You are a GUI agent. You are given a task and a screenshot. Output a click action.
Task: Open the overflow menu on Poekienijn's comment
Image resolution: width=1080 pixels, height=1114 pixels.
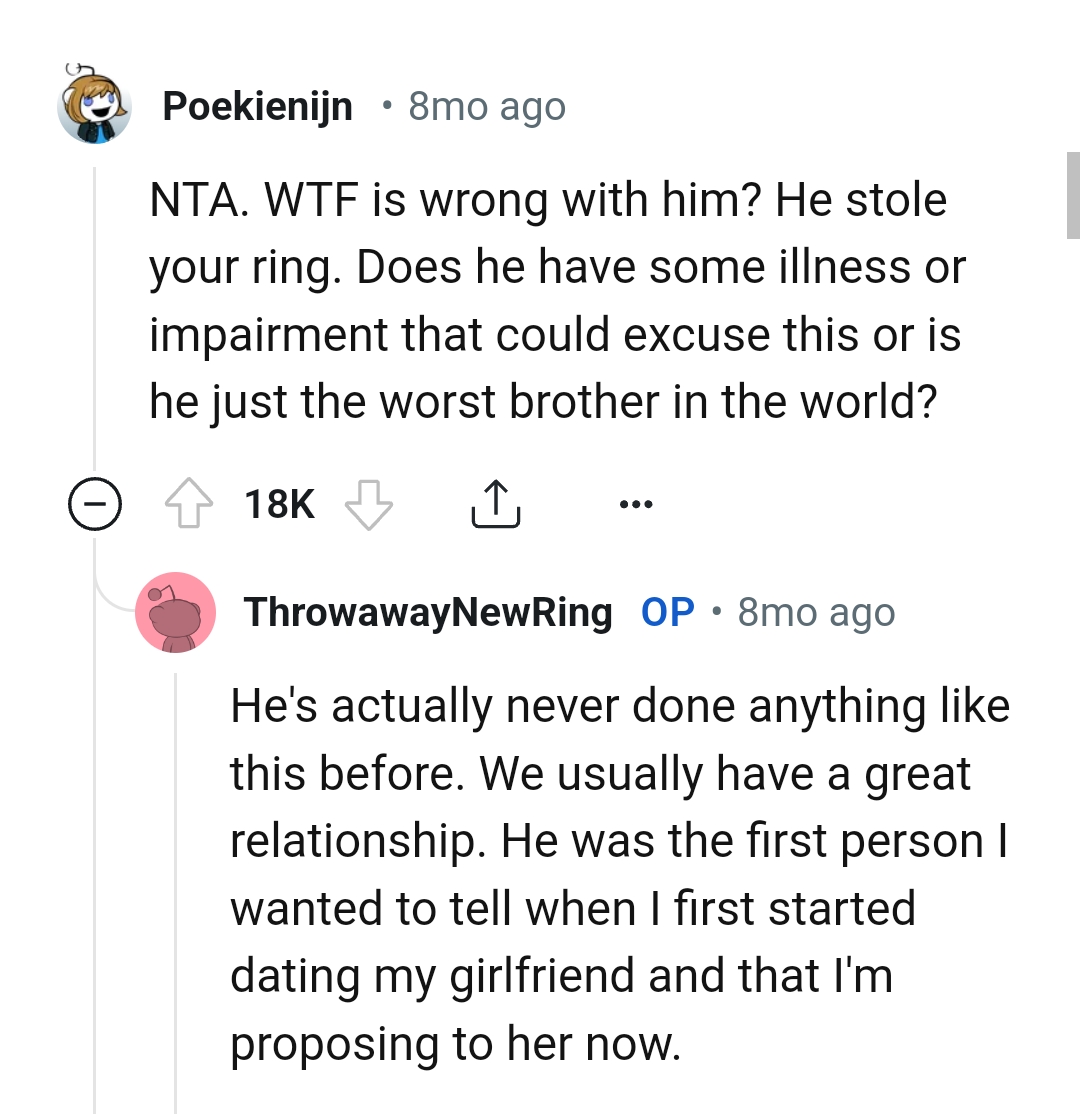pyautogui.click(x=637, y=505)
